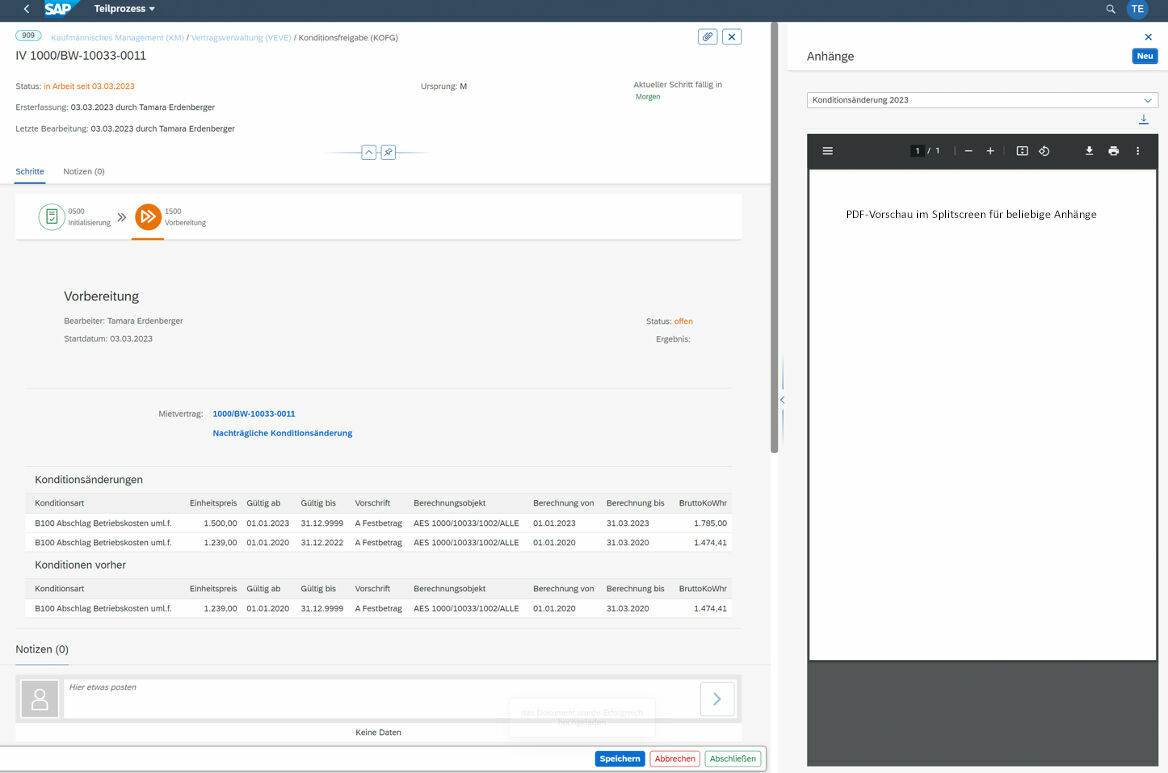
Task: Click the search magnifier icon
Action: click(x=1111, y=9)
